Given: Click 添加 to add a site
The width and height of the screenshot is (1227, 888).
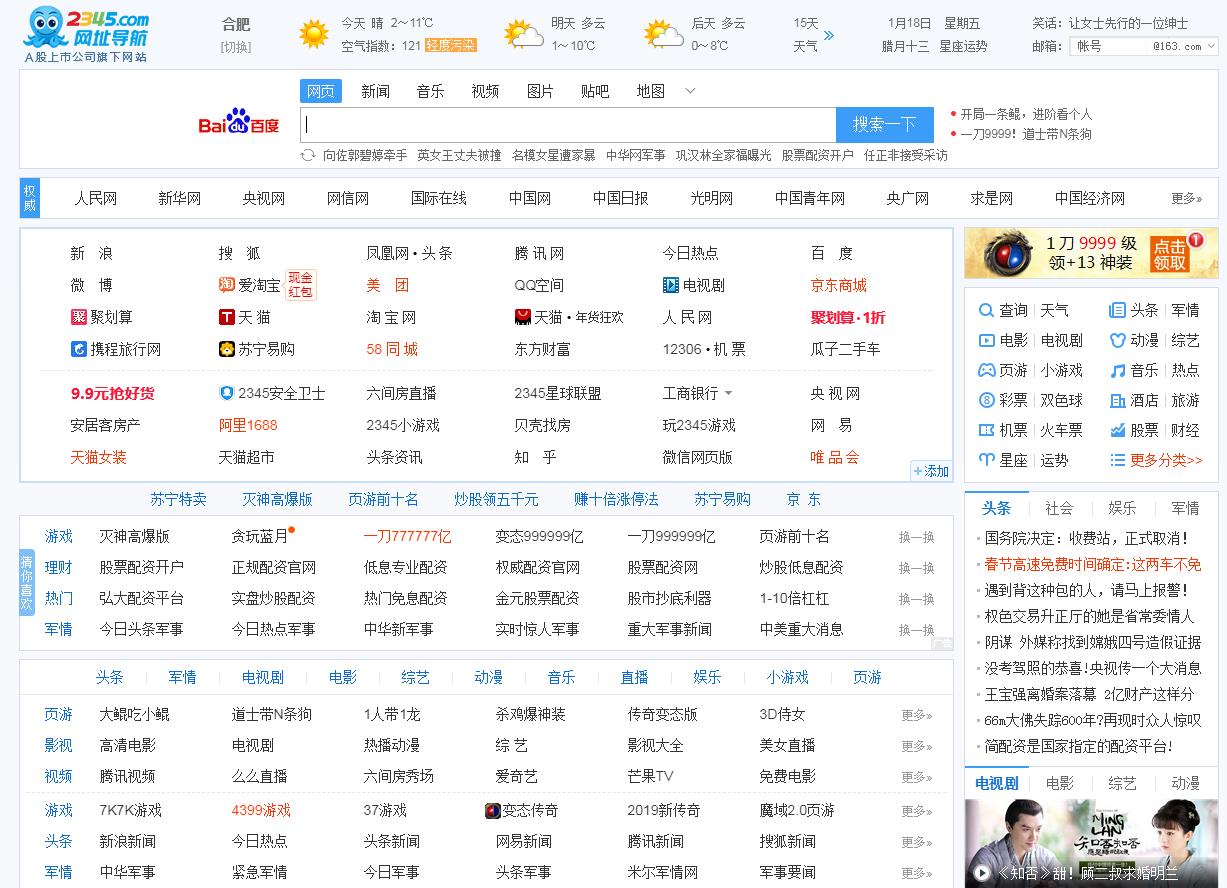Looking at the screenshot, I should (x=931, y=471).
